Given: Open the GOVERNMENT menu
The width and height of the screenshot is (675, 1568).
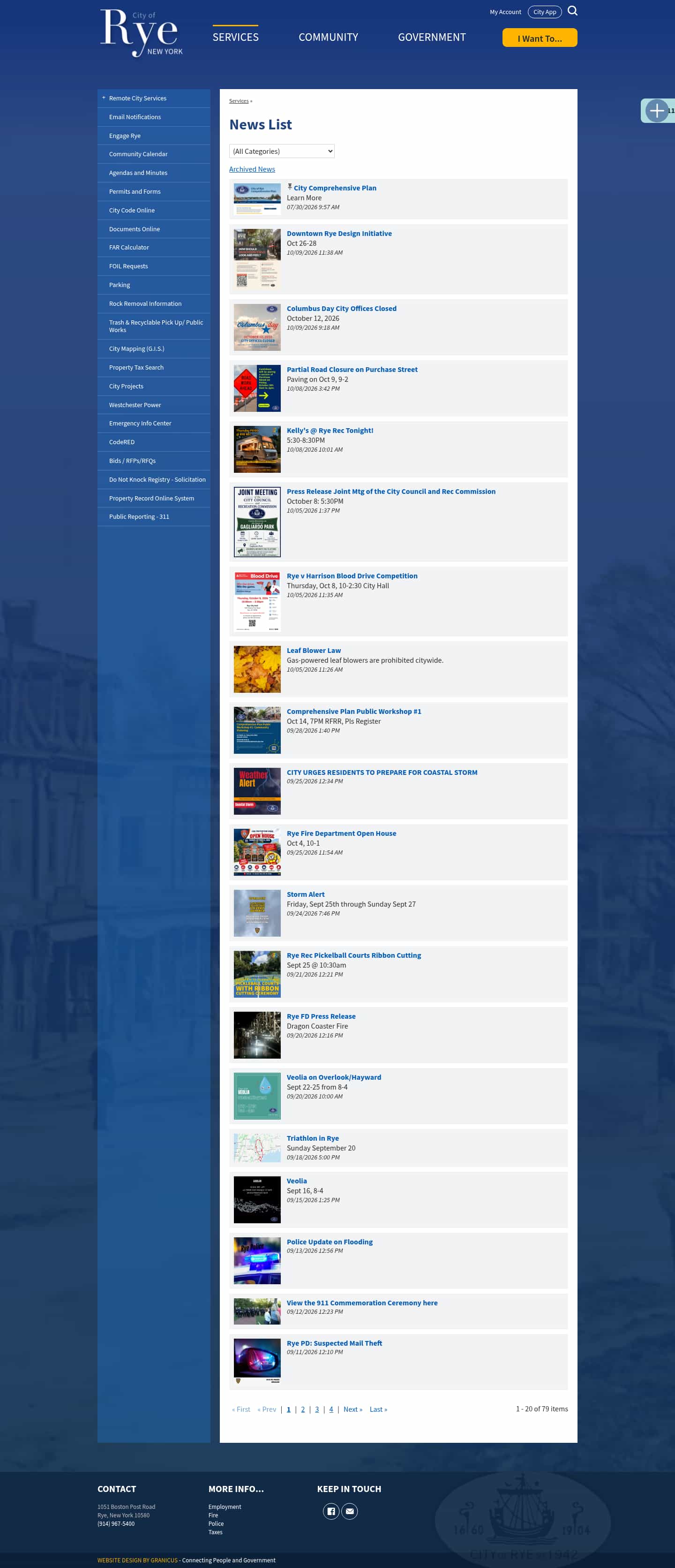Looking at the screenshot, I should [432, 37].
